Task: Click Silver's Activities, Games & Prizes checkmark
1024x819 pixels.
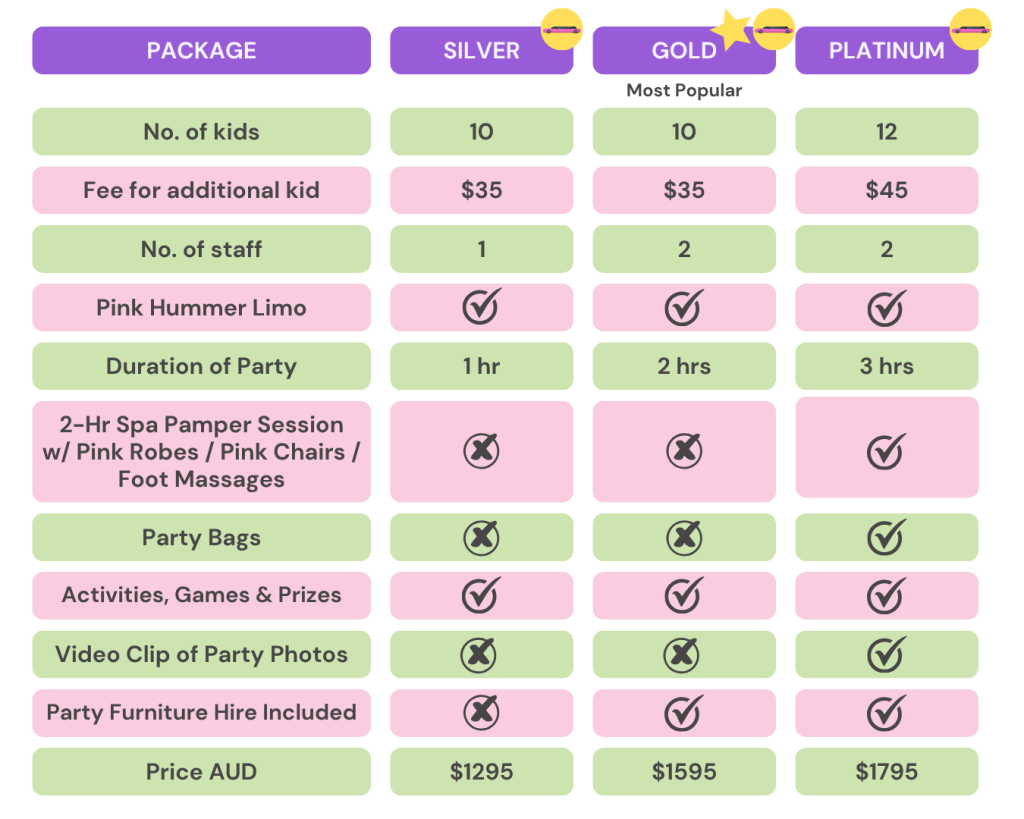Action: click(481, 595)
